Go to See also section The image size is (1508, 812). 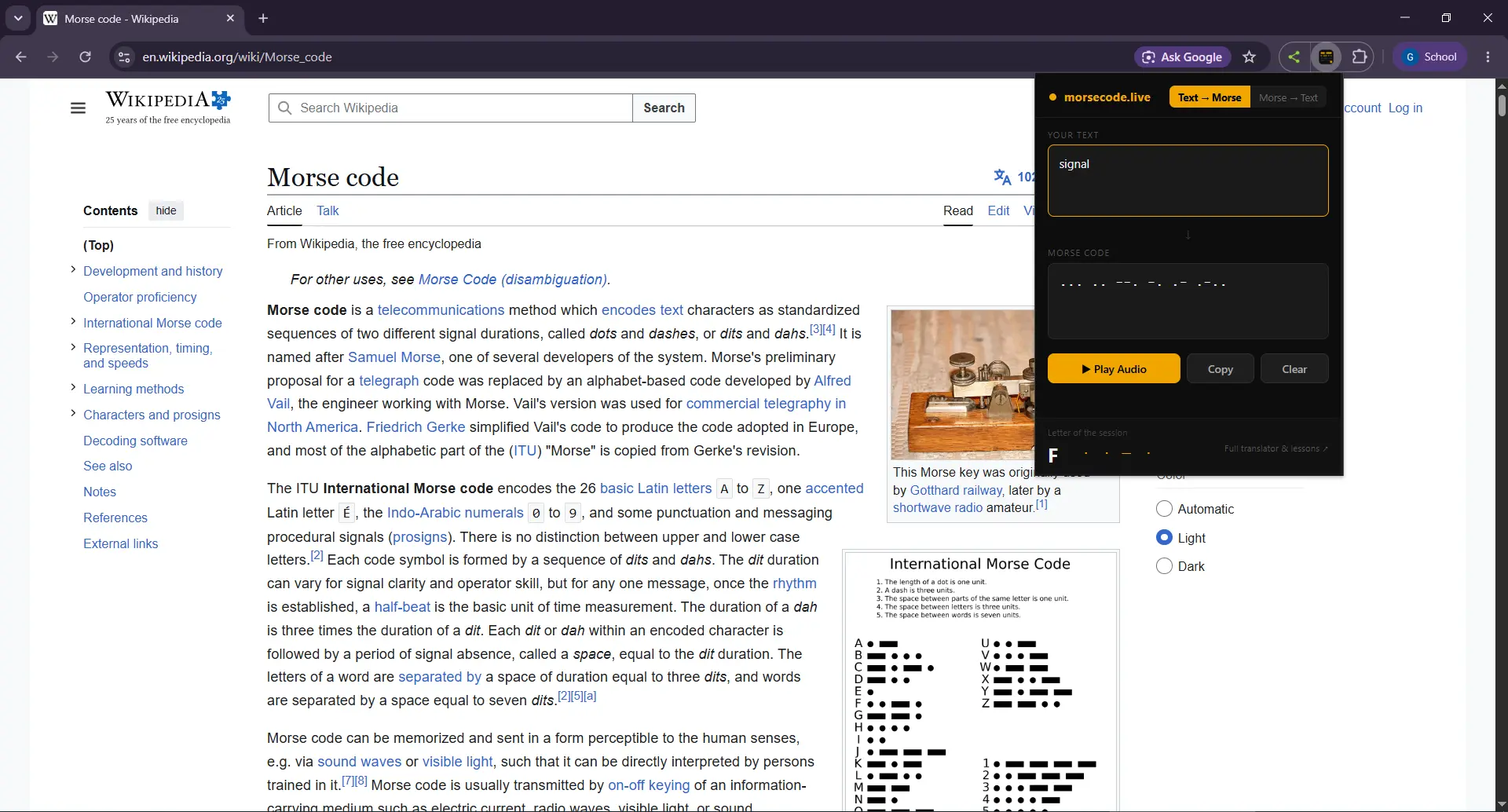(108, 466)
